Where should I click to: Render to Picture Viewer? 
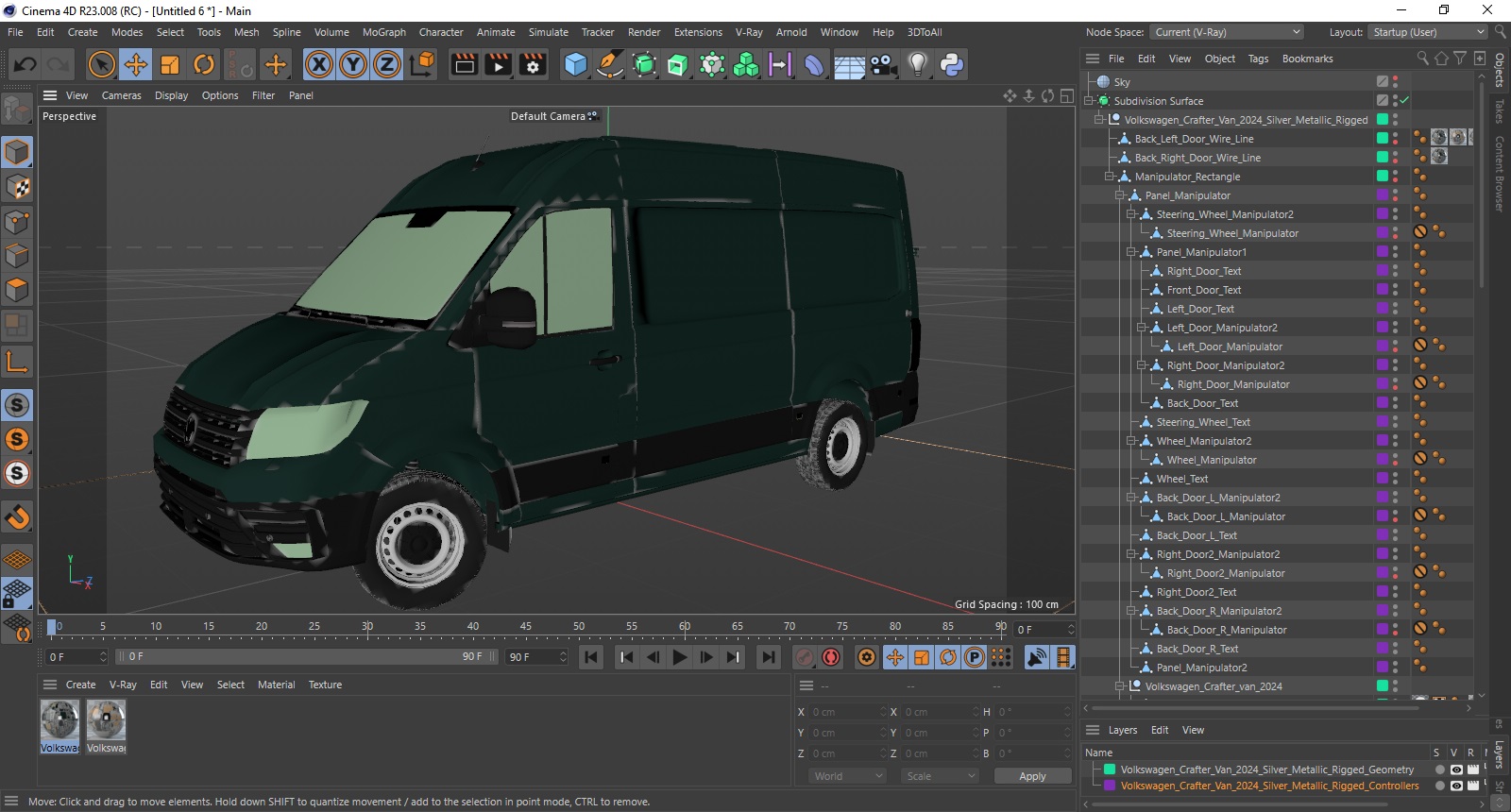pos(499,64)
